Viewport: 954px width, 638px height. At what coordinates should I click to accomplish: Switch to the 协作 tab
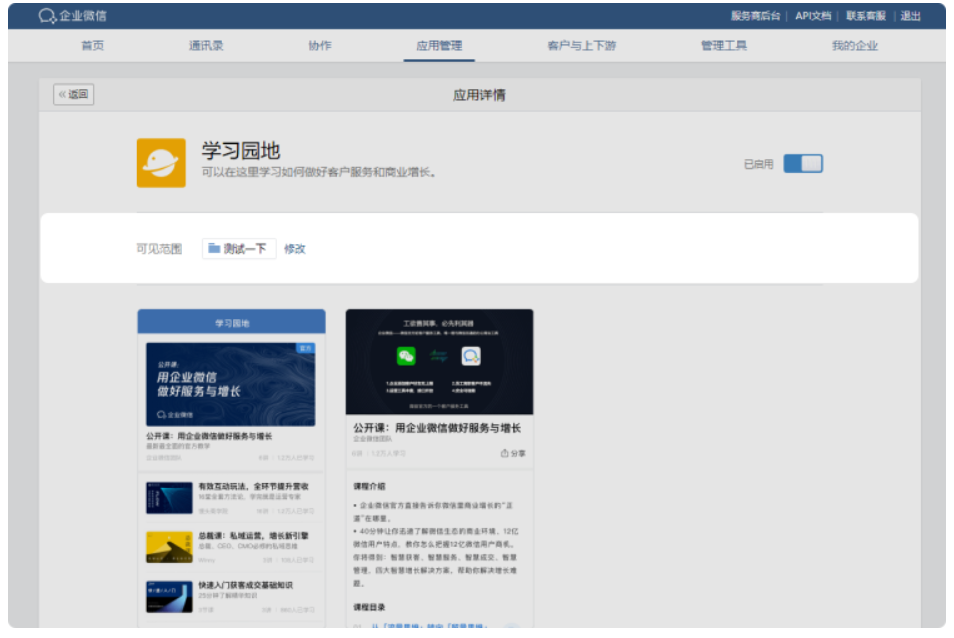point(320,46)
